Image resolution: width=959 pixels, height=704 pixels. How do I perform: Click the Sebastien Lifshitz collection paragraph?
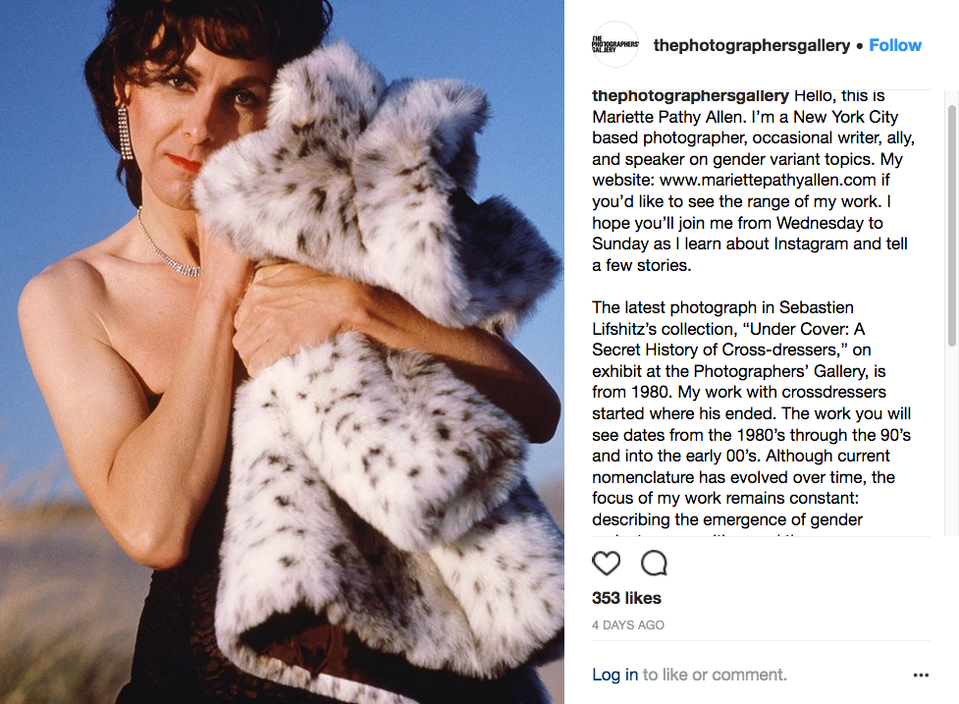click(x=751, y=413)
